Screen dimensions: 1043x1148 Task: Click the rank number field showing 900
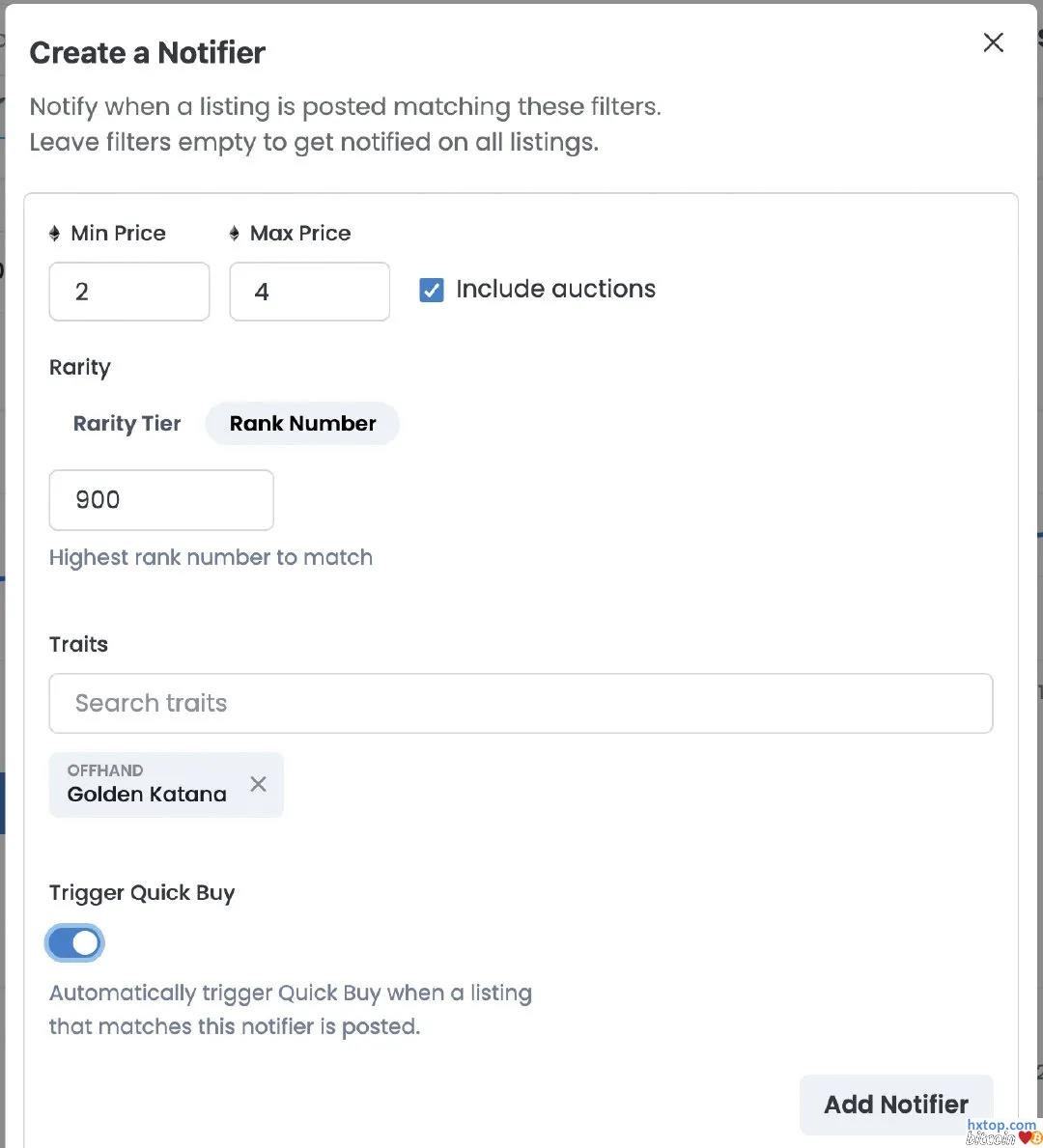pos(161,500)
